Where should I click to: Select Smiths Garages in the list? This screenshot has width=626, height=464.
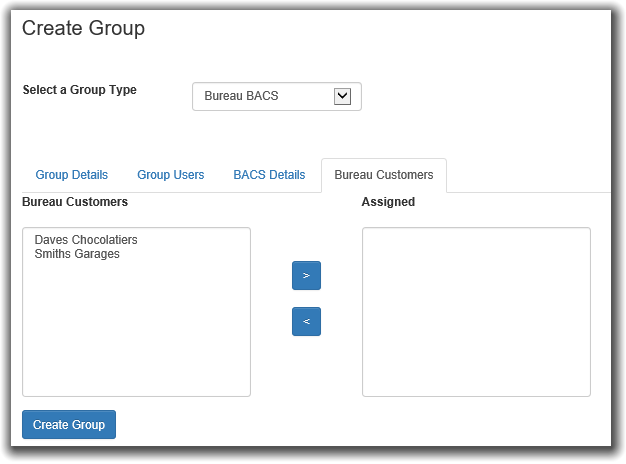click(77, 254)
